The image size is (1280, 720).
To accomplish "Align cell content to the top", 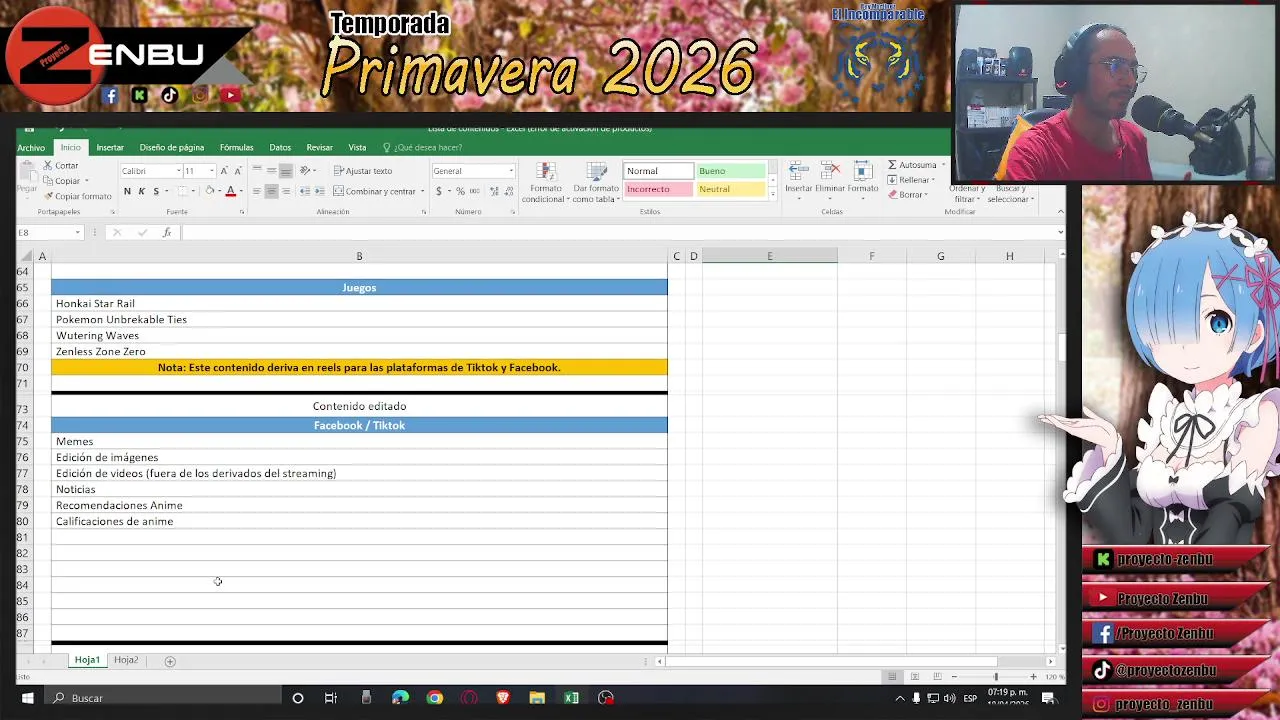I will click(257, 171).
